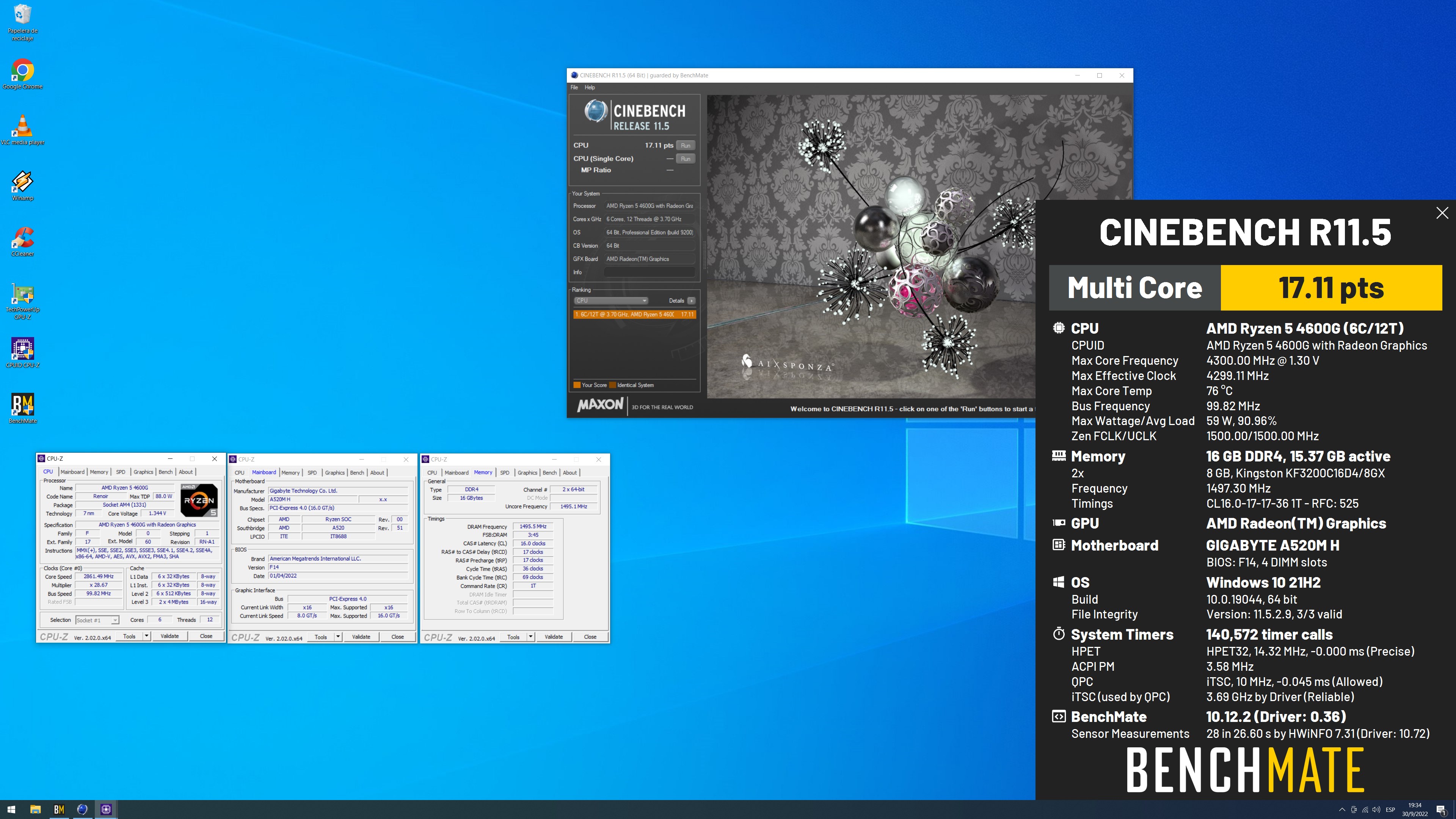Viewport: 1456px width, 819px height.
Task: Open Tools dropdown arrow in Mainboard CPU-Z window
Action: (338, 637)
